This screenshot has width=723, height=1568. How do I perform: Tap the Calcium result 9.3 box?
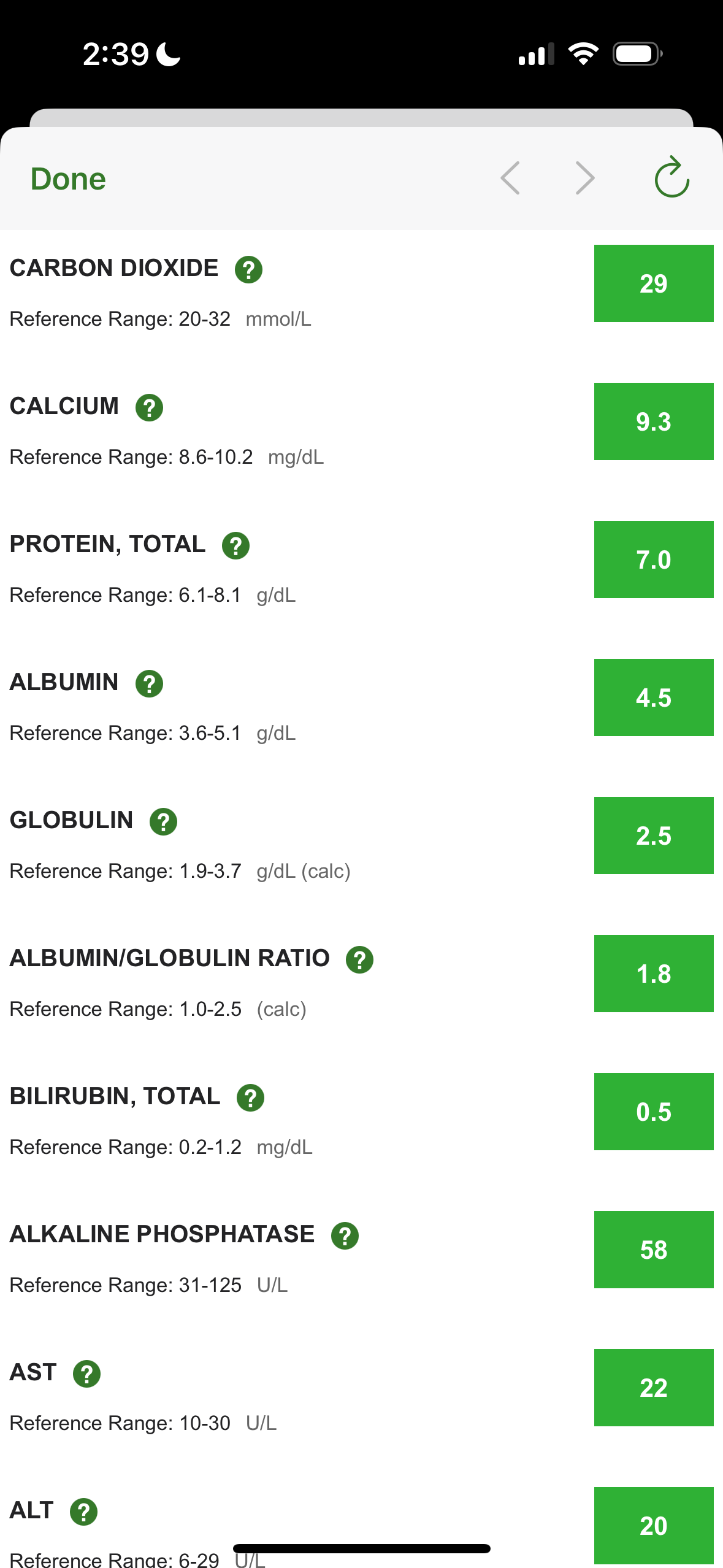[653, 421]
